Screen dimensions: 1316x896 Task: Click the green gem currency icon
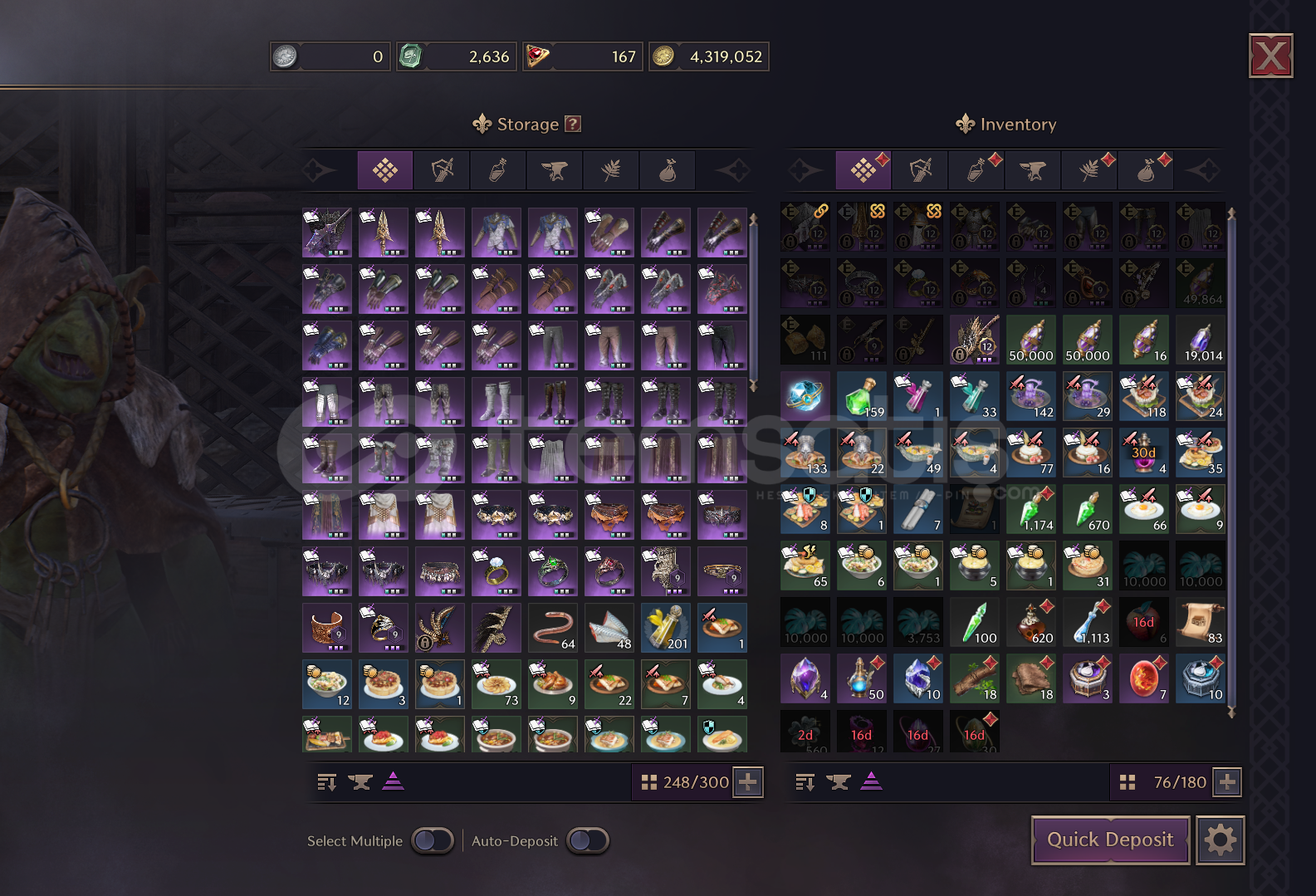coord(410,56)
